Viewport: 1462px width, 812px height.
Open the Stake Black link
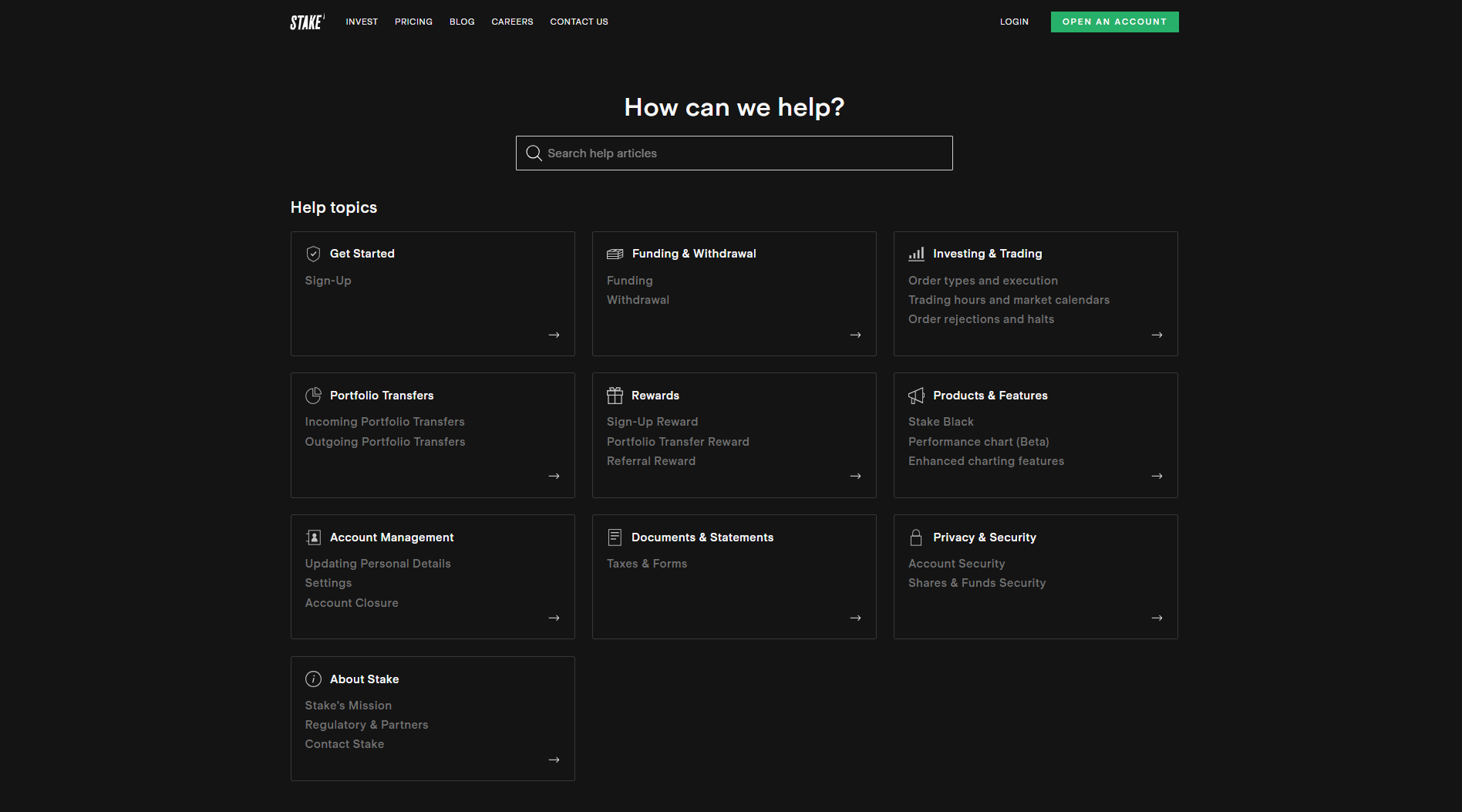coord(941,422)
